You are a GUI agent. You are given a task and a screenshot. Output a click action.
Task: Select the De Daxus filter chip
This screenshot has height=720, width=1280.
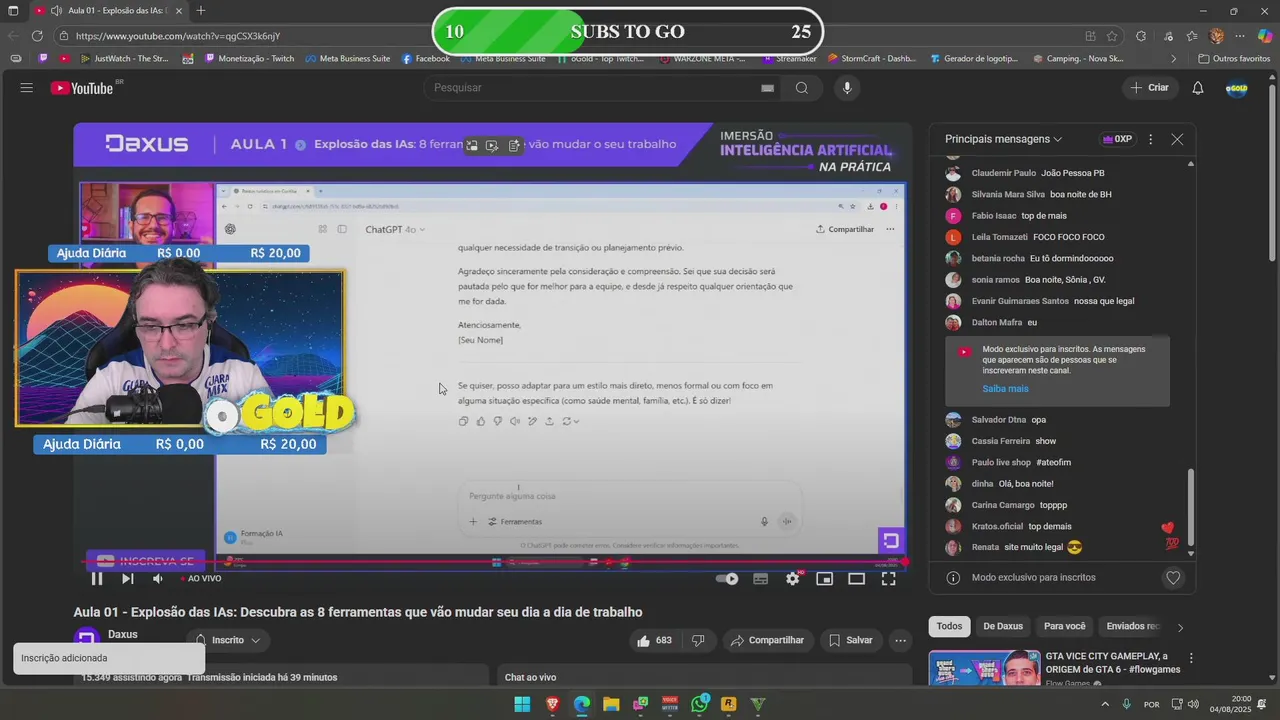pyautogui.click(x=1003, y=626)
